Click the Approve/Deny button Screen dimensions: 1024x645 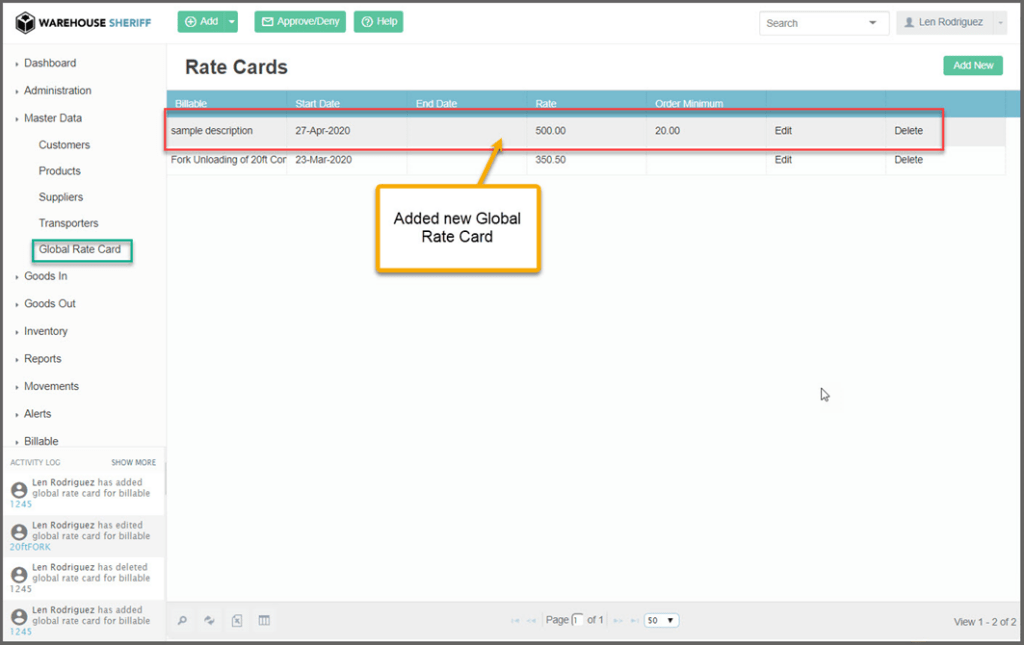pos(300,22)
